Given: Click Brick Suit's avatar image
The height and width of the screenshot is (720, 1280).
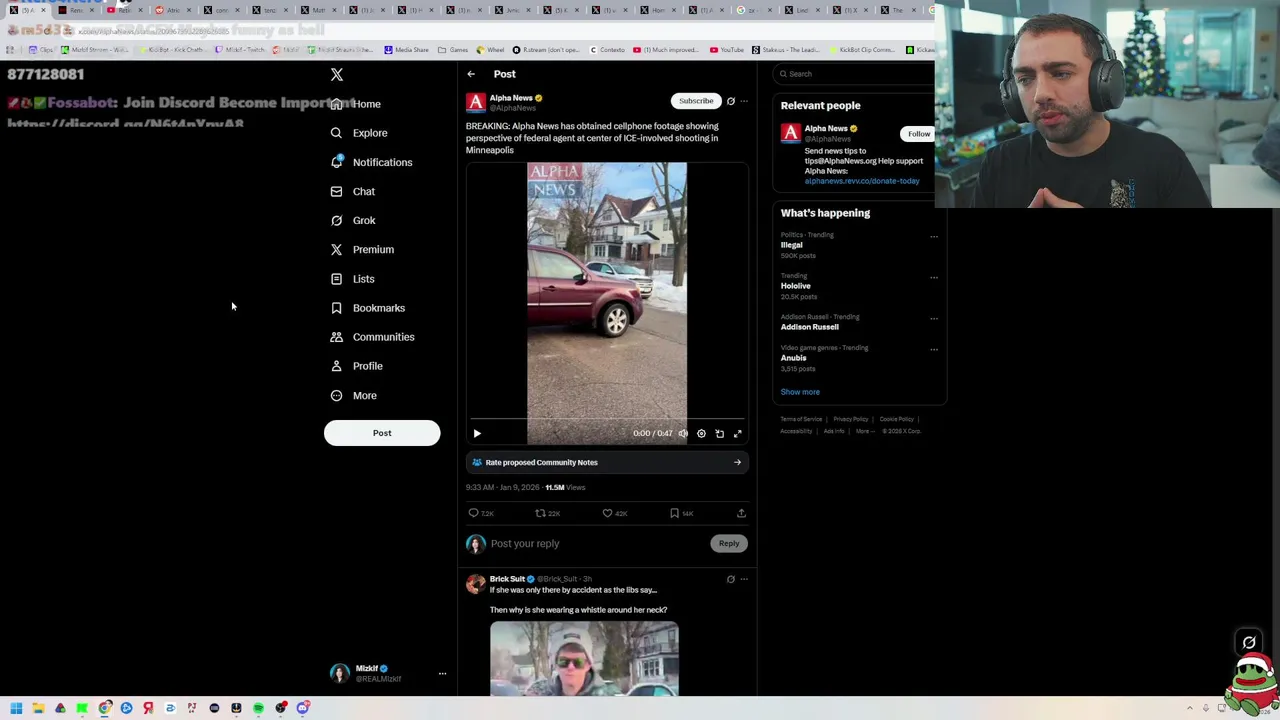Looking at the screenshot, I should tap(476, 583).
